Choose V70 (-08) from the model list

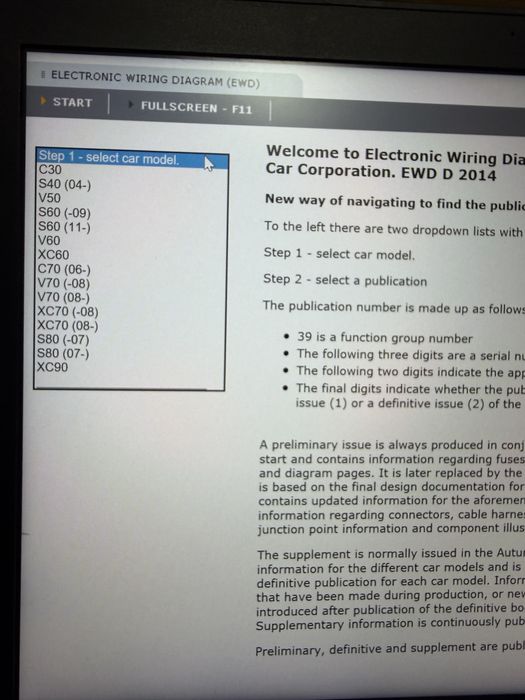pos(130,283)
